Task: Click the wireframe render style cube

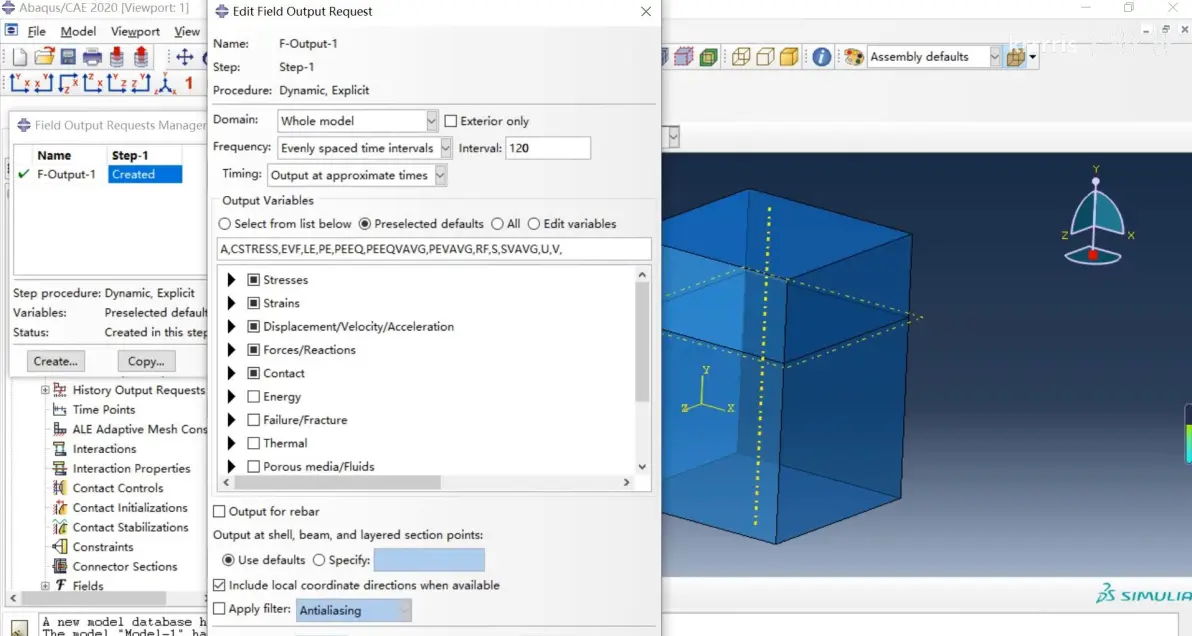Action: 741,57
